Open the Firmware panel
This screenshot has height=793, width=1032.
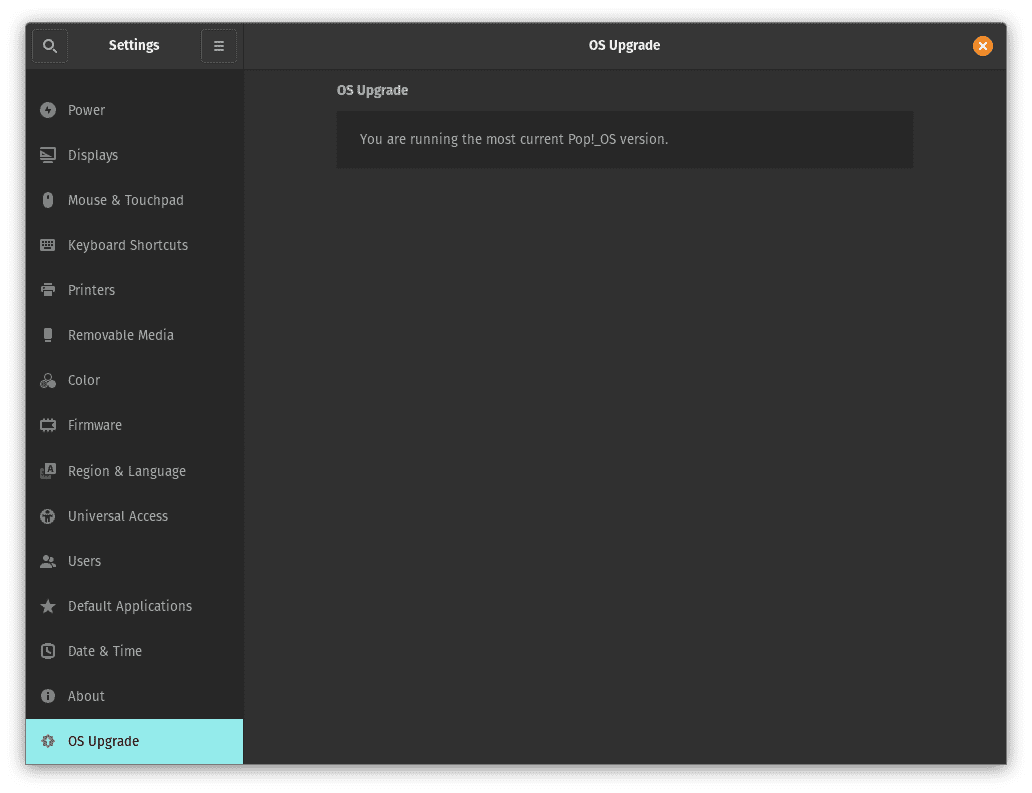pos(134,425)
